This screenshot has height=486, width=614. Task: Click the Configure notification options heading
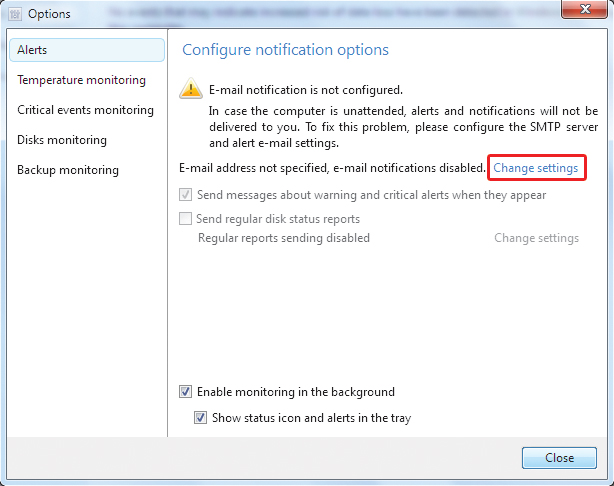[x=285, y=50]
